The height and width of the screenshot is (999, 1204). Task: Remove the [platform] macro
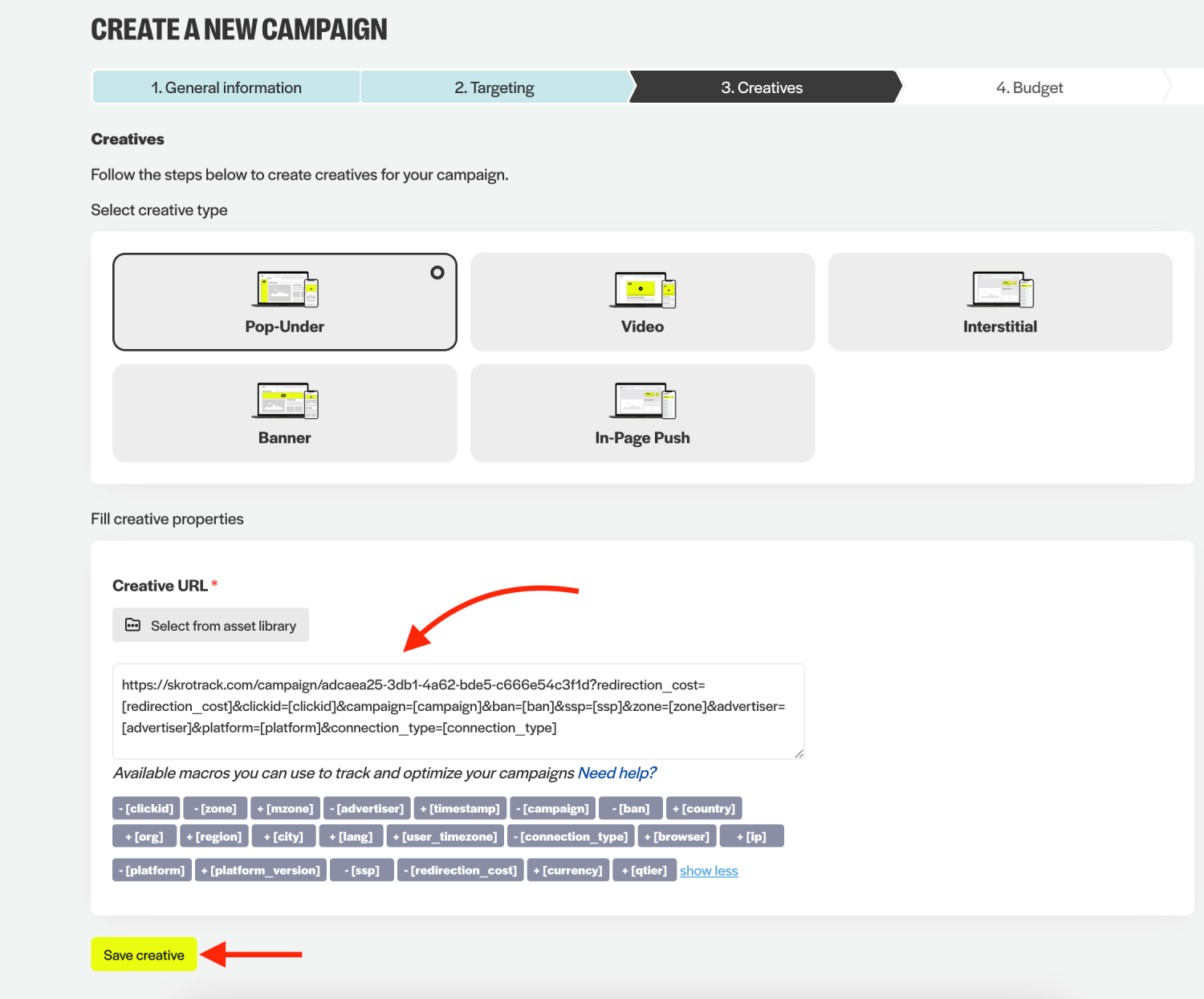152,870
